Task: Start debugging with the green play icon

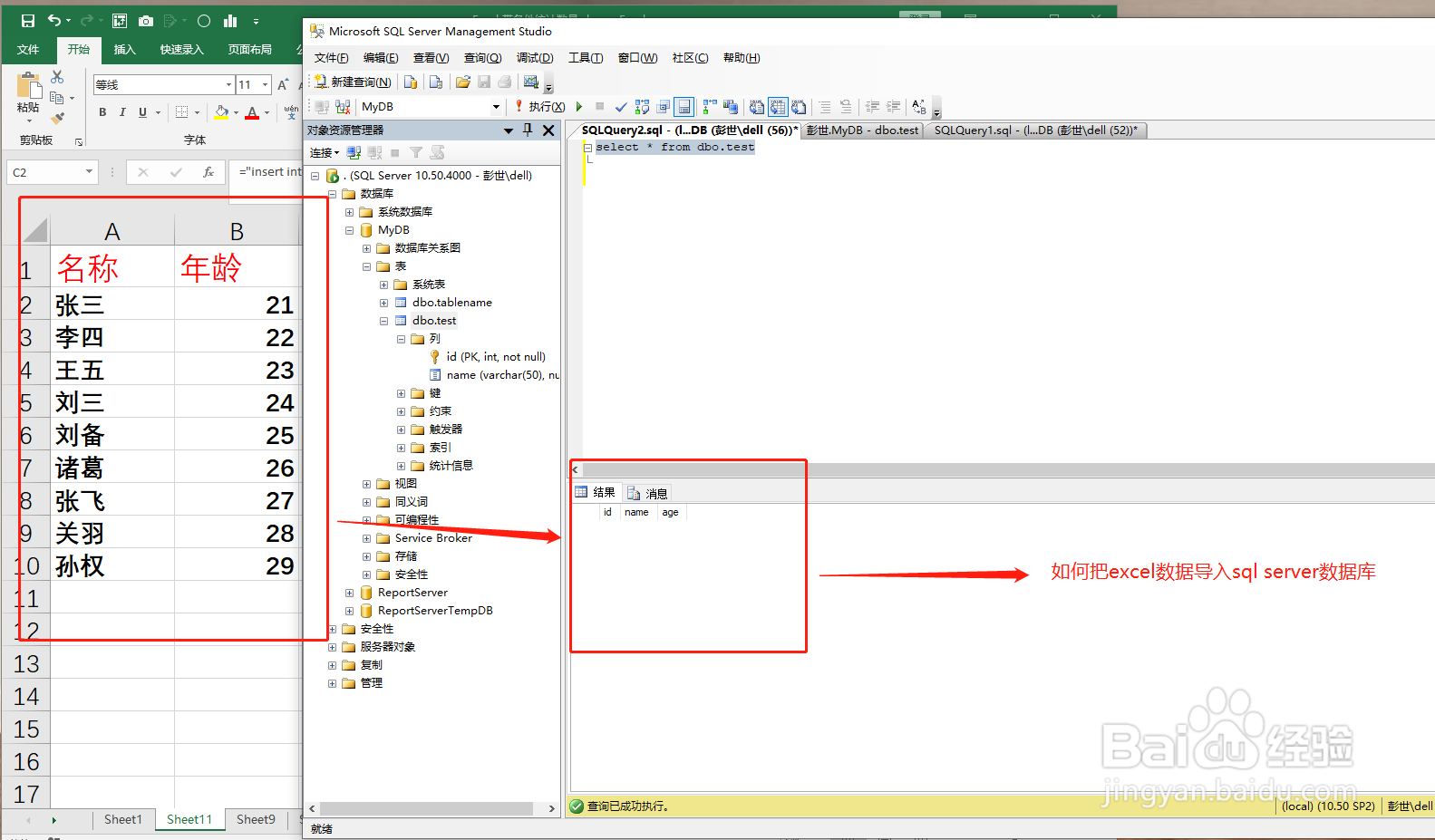Action: 579,107
